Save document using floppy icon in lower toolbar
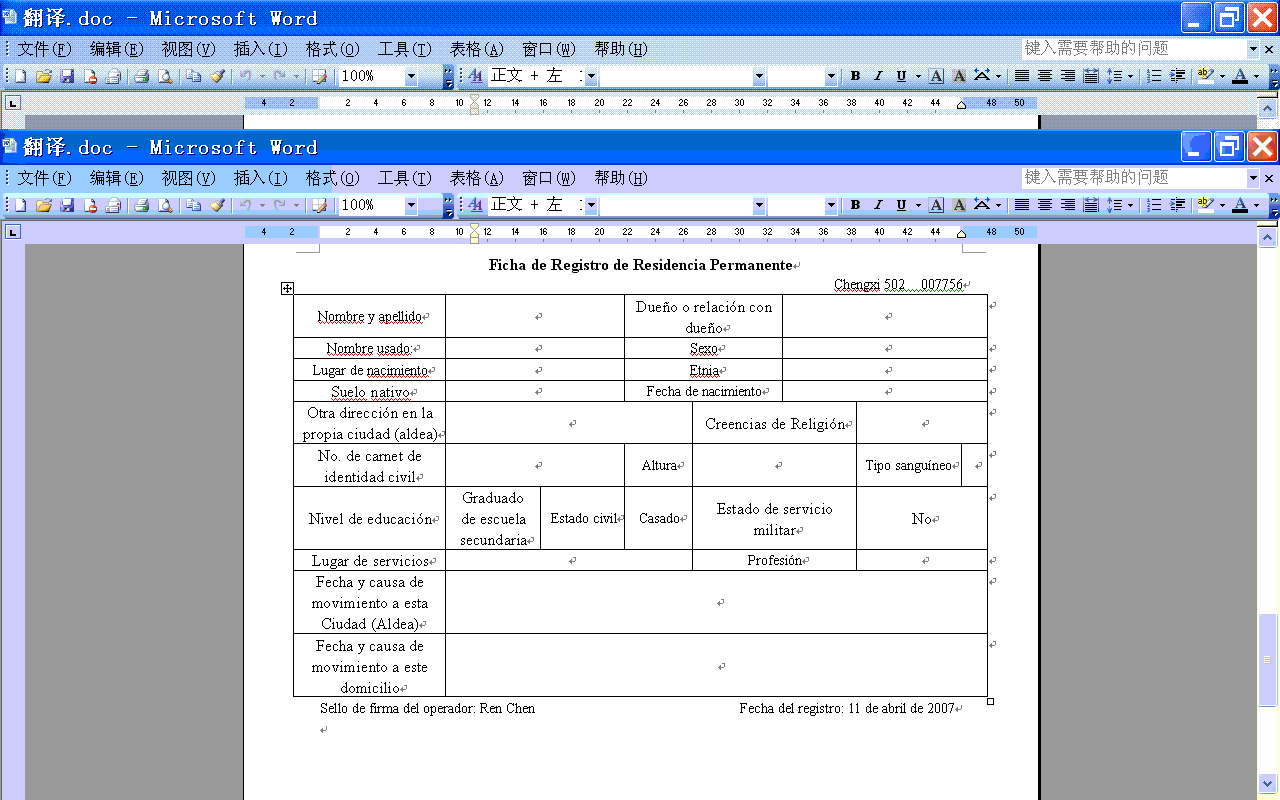The image size is (1280, 800). tap(67, 205)
